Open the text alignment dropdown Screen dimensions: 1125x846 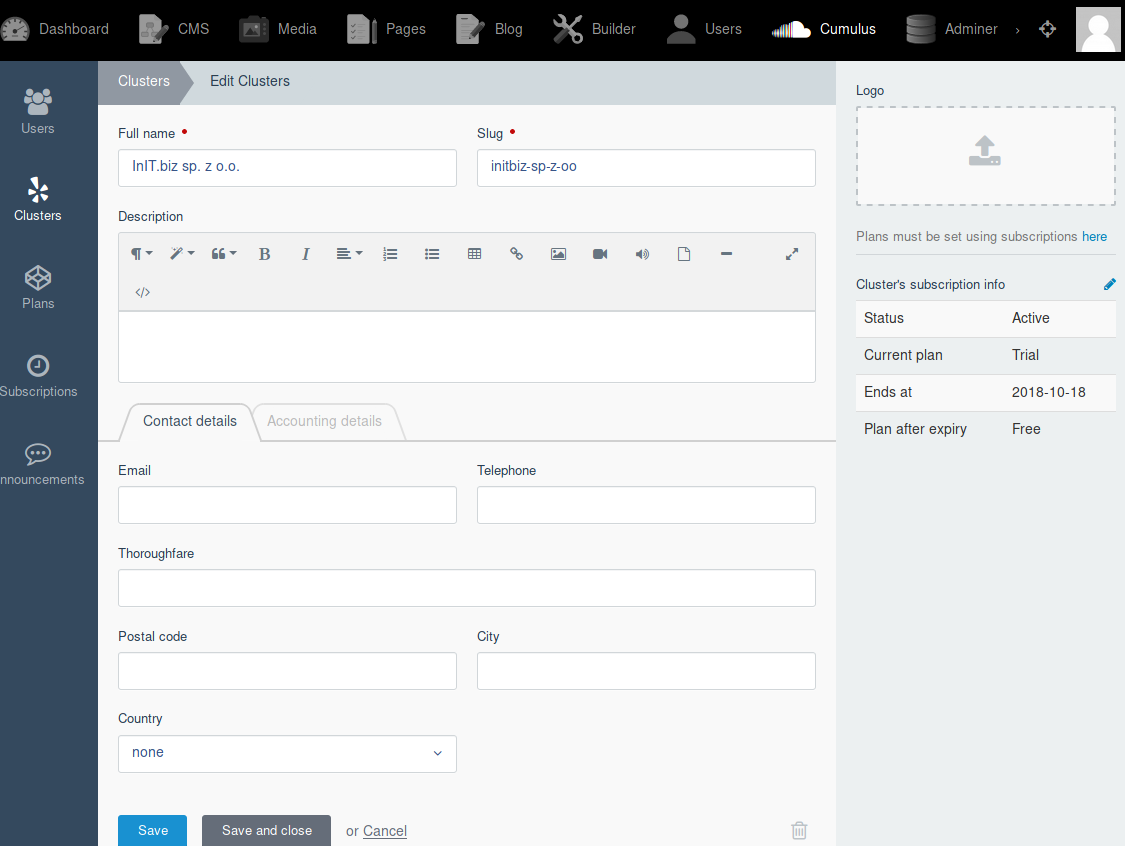coord(349,254)
